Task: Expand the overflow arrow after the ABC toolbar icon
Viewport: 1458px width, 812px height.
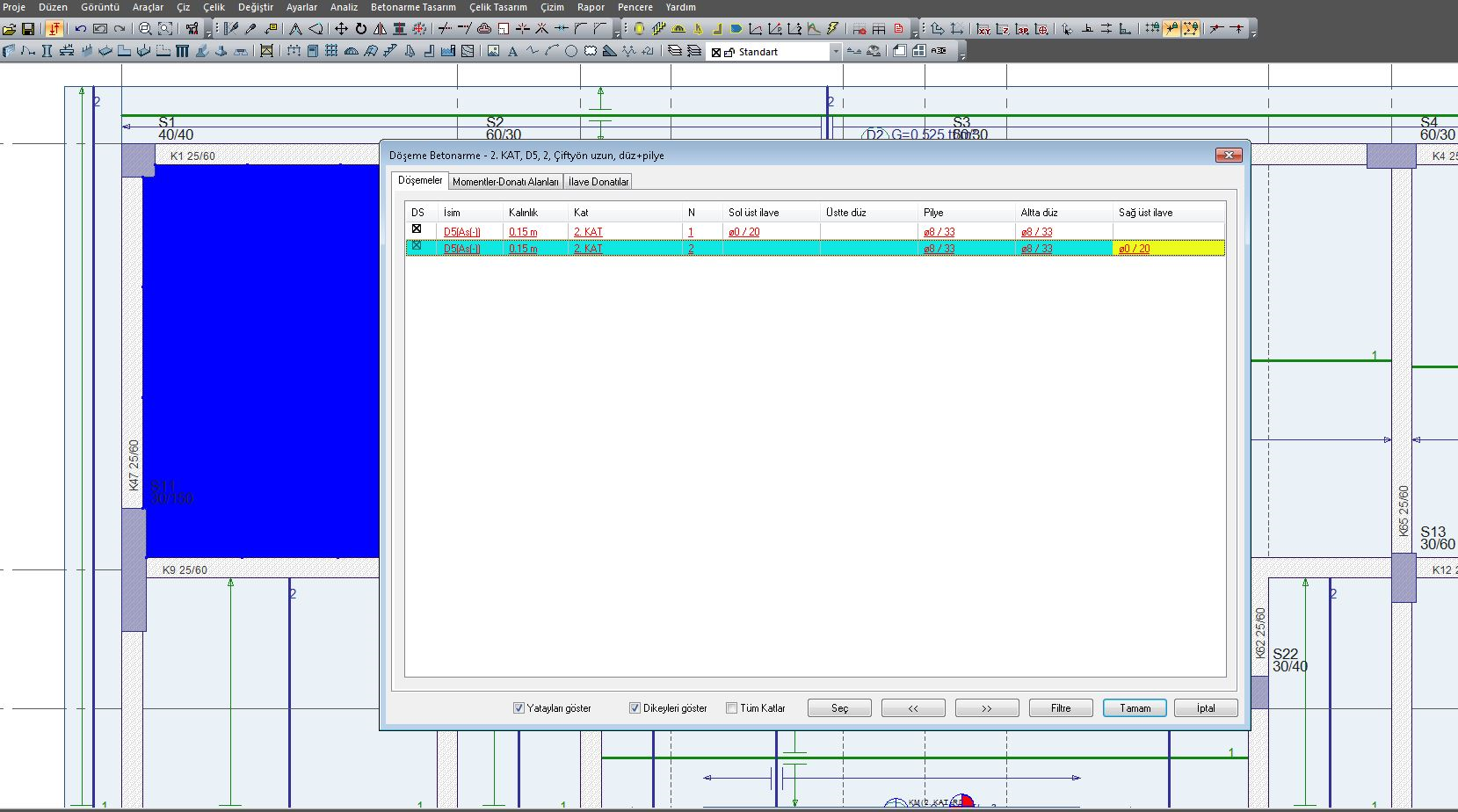Action: point(962,54)
